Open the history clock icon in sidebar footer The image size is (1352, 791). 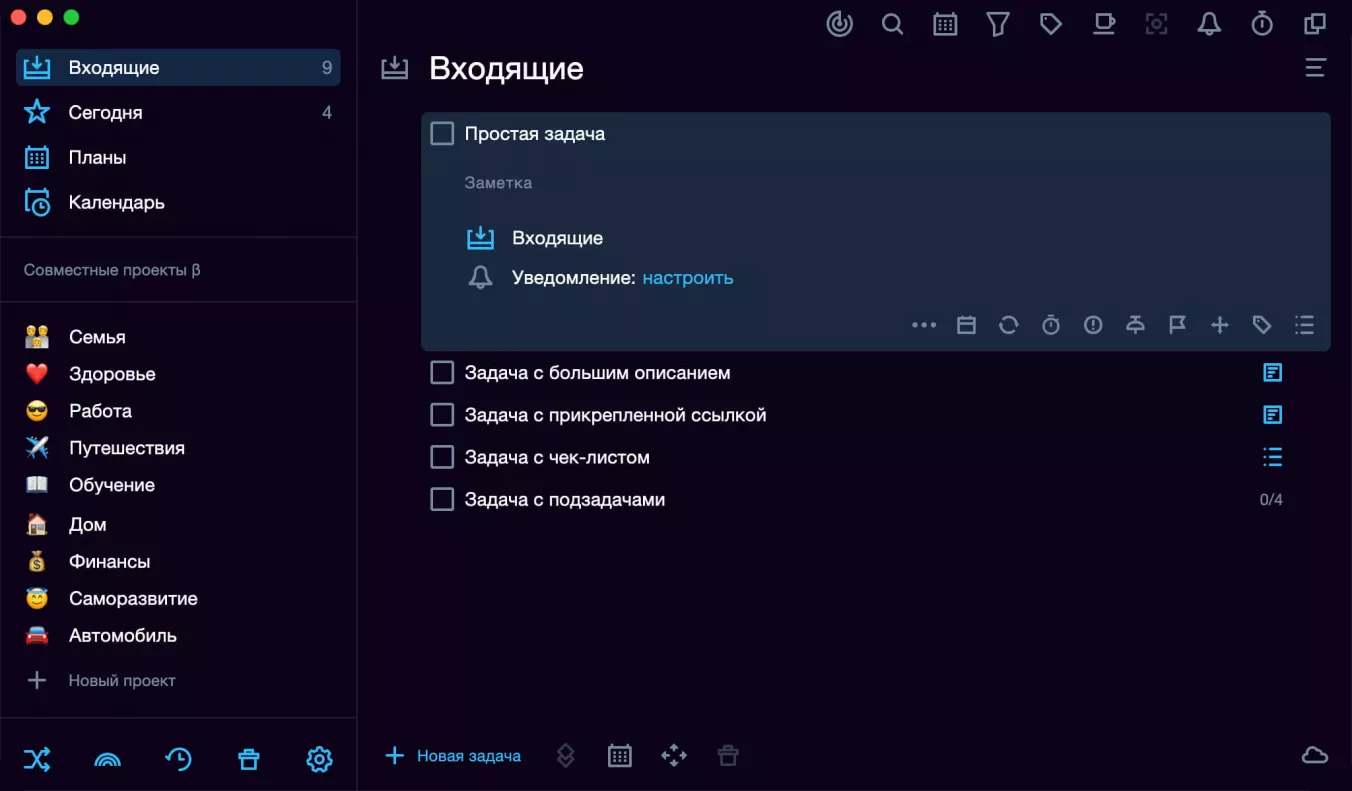[178, 760]
